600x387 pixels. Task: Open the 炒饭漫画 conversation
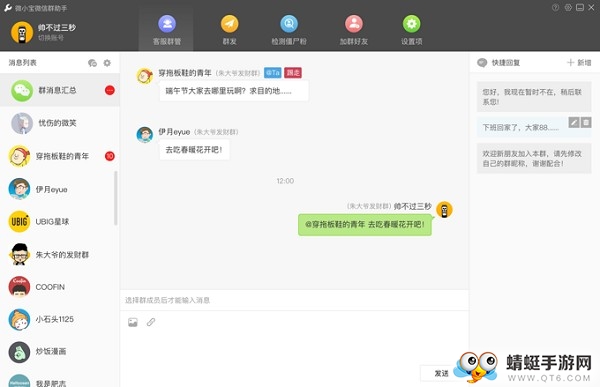60,351
